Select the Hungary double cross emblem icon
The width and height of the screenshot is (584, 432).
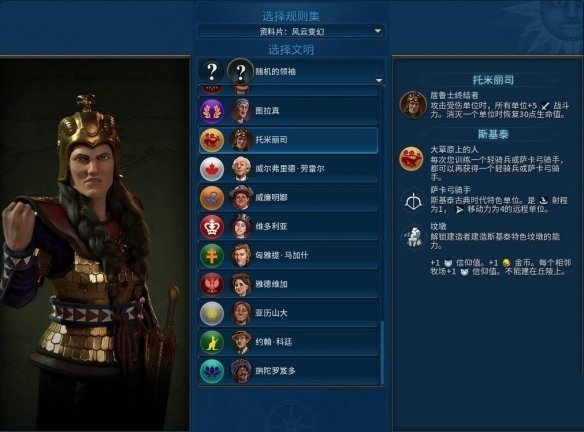(212, 255)
